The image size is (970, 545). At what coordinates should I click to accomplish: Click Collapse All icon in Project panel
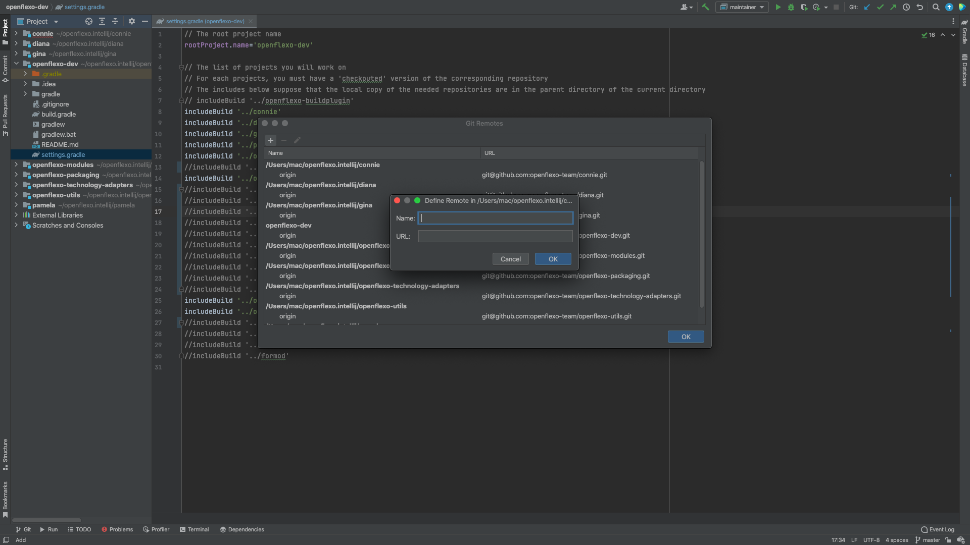tap(114, 21)
